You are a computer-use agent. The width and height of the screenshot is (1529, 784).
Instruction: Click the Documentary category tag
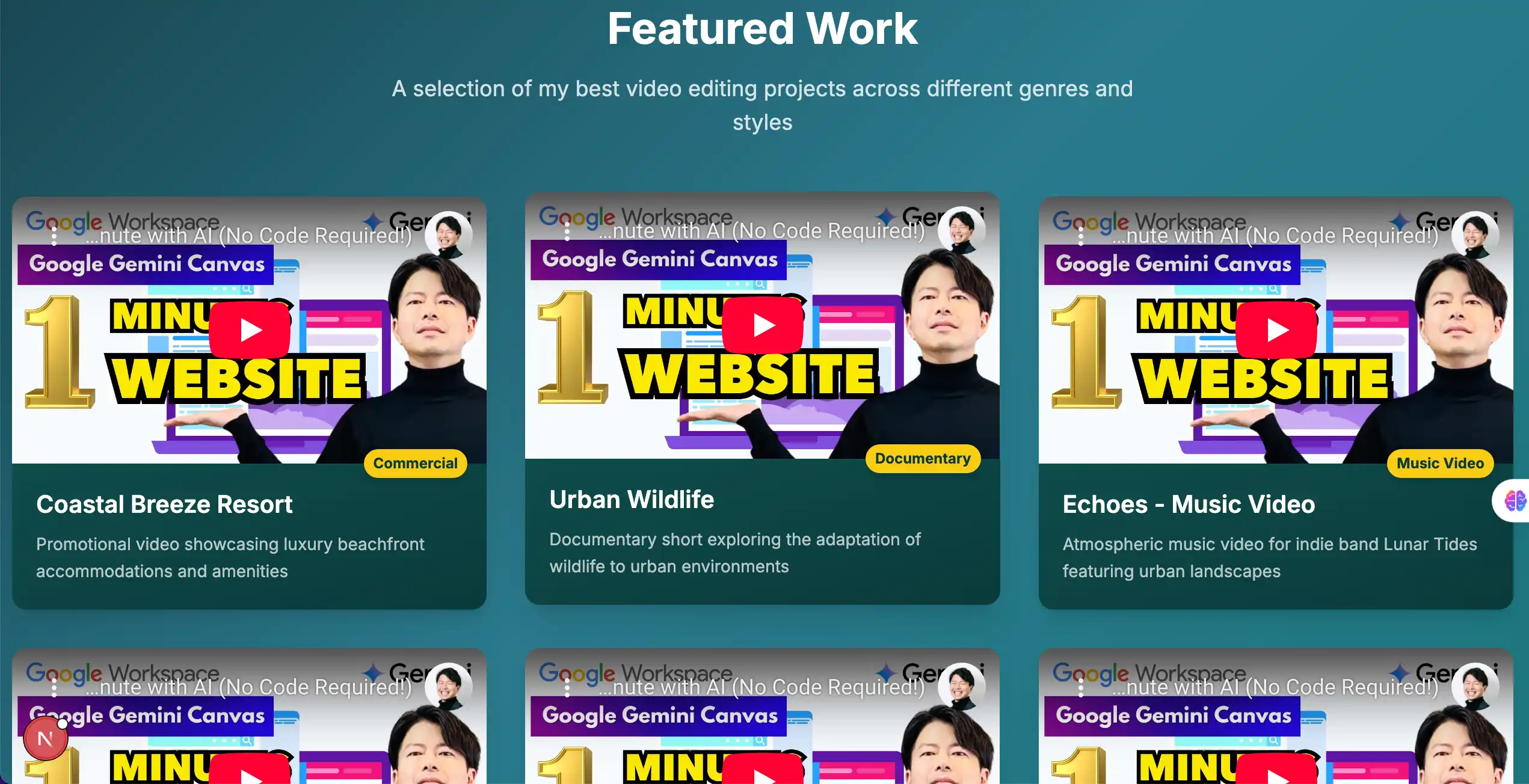pyautogui.click(x=923, y=458)
